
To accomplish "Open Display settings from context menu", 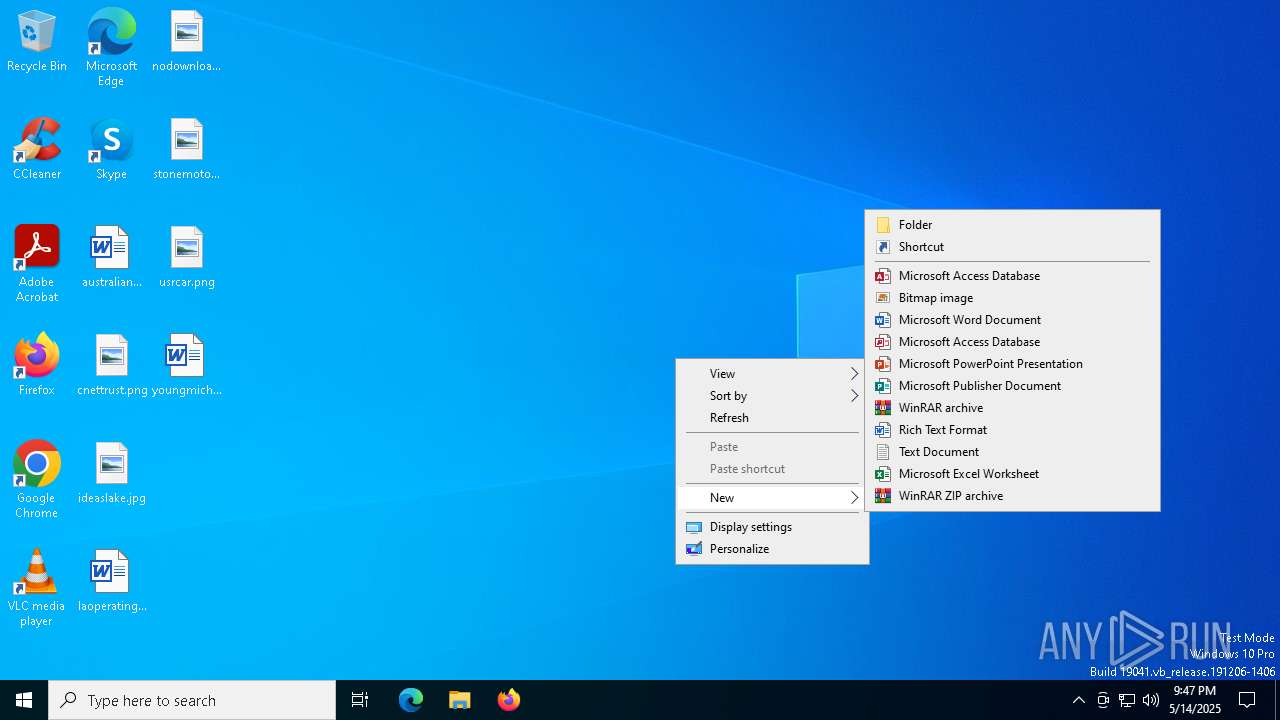I will click(x=772, y=527).
